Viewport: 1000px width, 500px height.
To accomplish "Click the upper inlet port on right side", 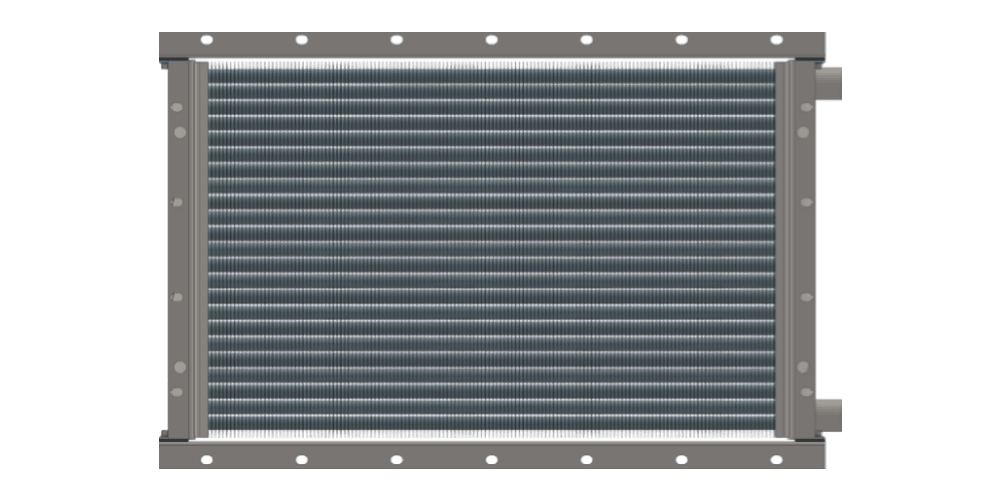I will (828, 83).
